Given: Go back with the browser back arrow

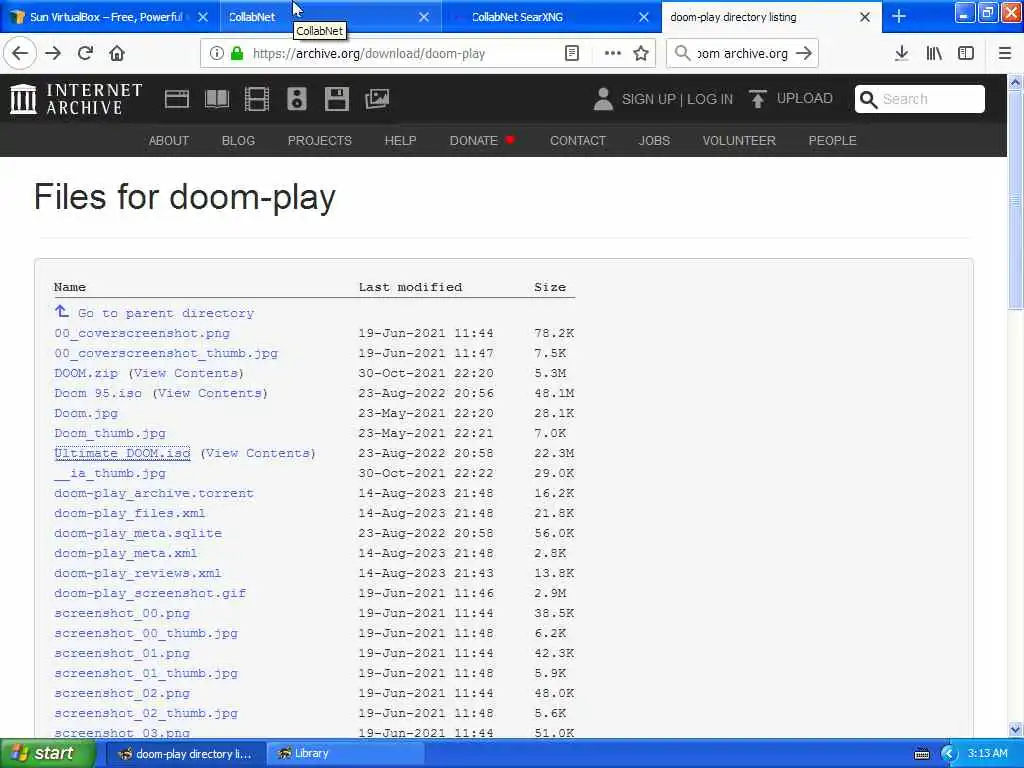Looking at the screenshot, I should [x=20, y=54].
